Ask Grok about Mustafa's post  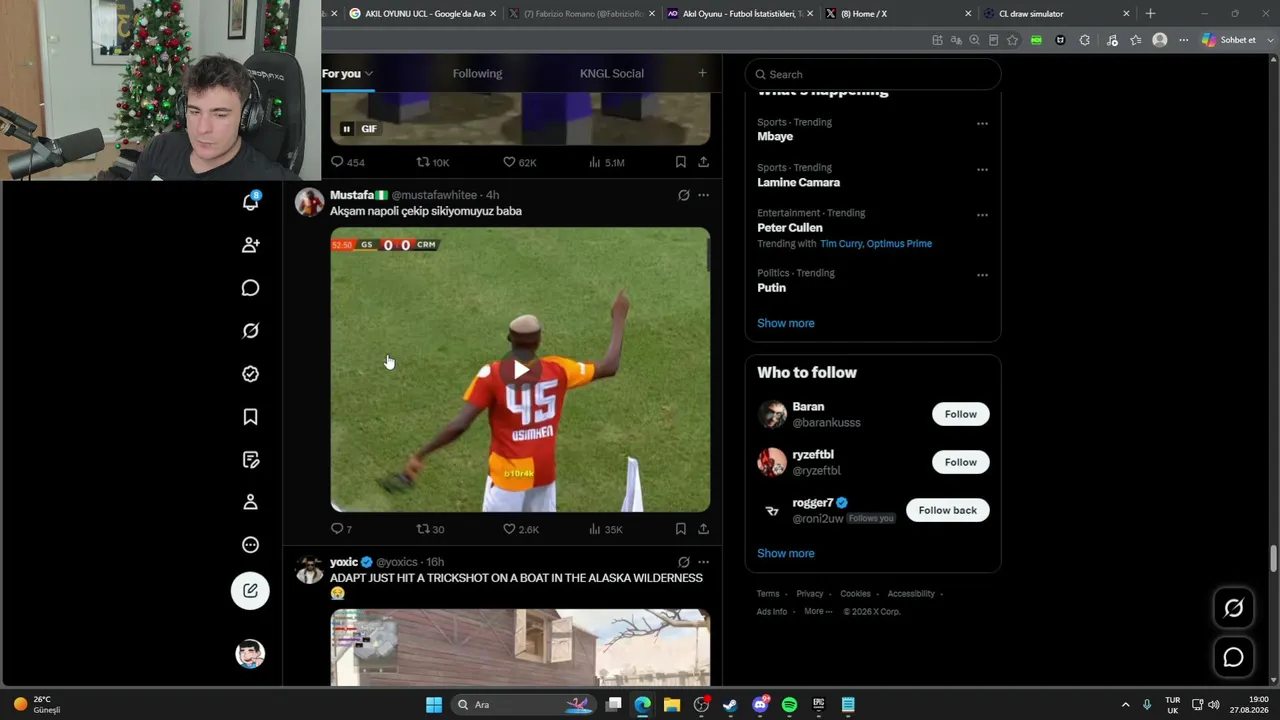pos(684,195)
